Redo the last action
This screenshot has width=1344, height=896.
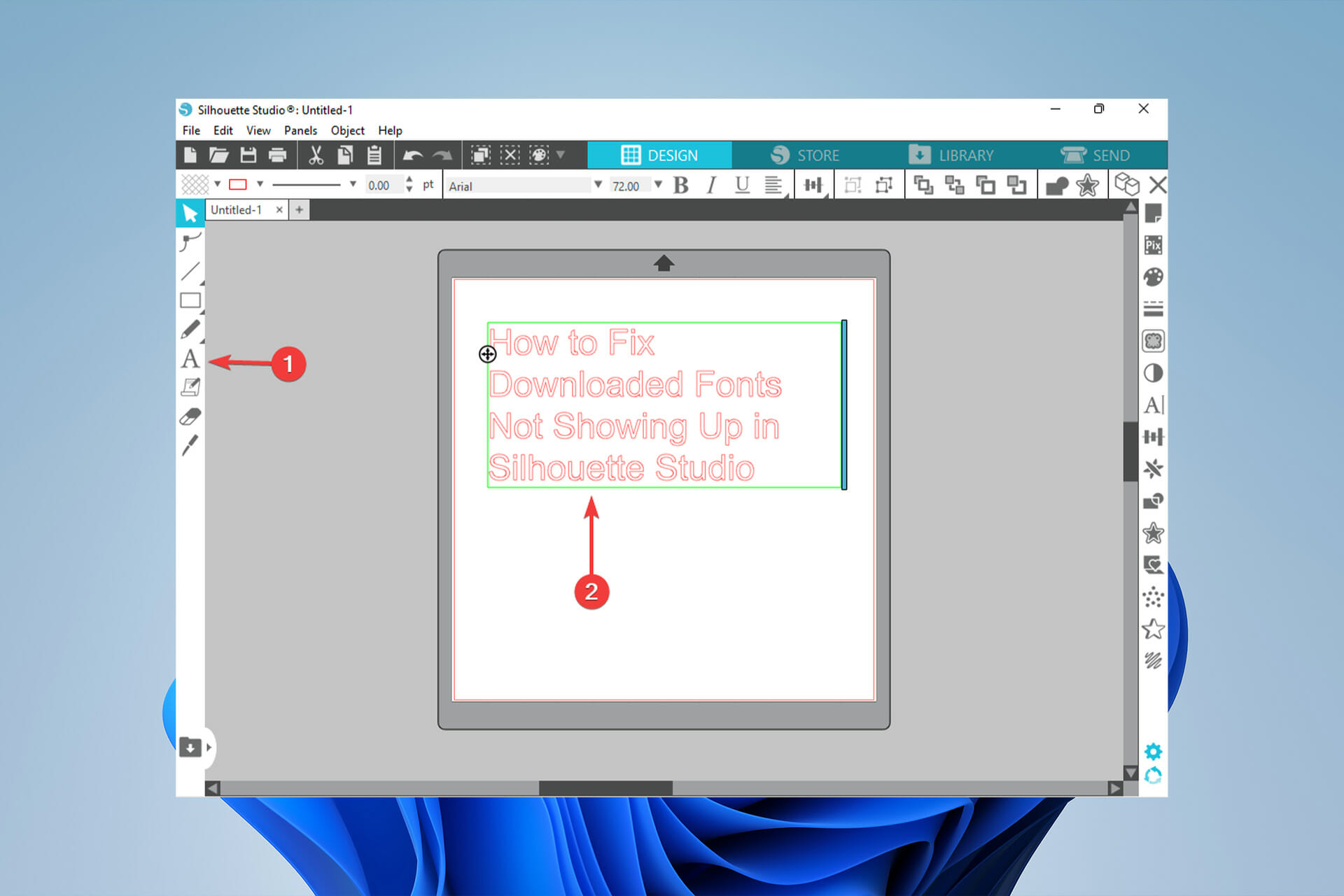click(x=442, y=155)
